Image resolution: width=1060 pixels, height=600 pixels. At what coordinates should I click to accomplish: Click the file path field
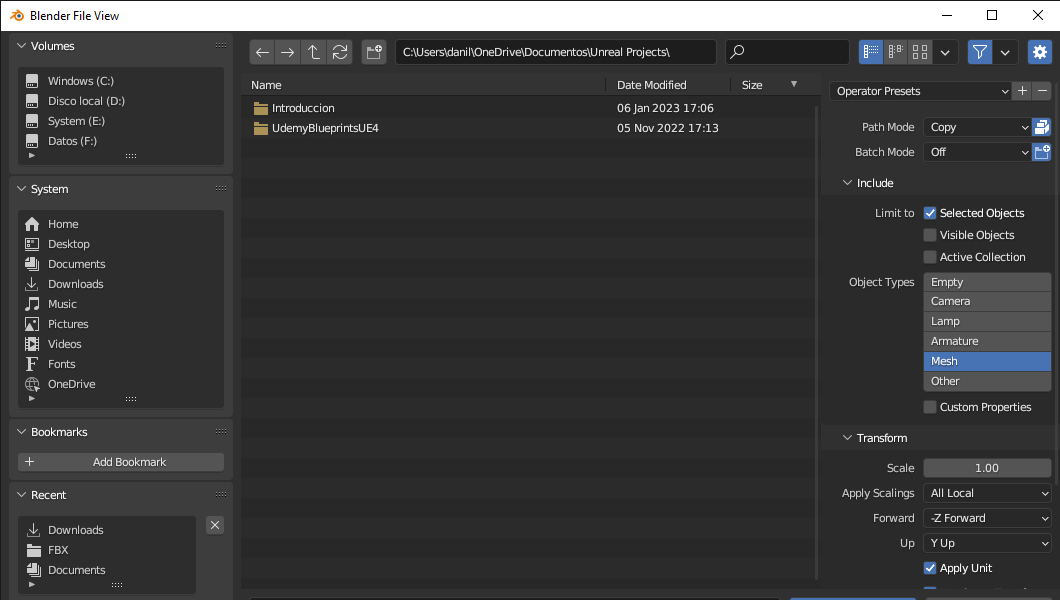(x=556, y=52)
